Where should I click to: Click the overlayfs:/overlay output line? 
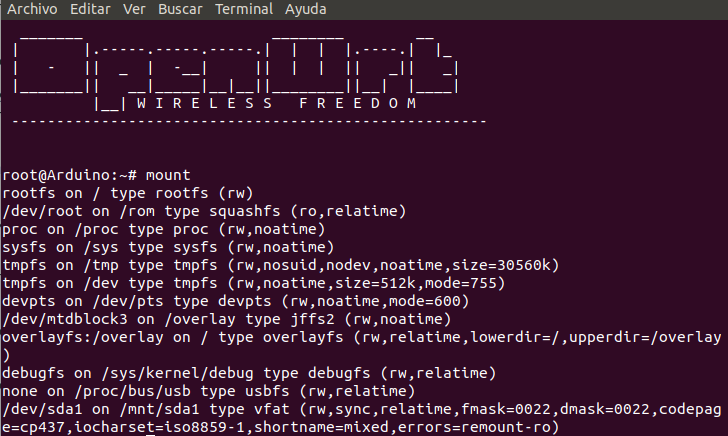click(x=360, y=336)
